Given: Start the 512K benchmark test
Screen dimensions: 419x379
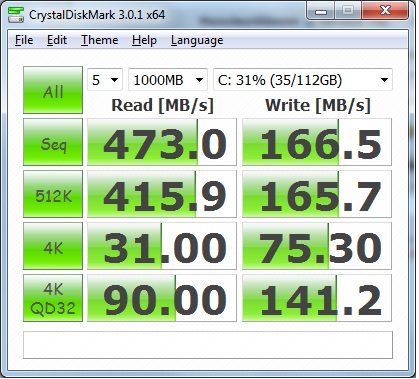Looking at the screenshot, I should (x=53, y=194).
